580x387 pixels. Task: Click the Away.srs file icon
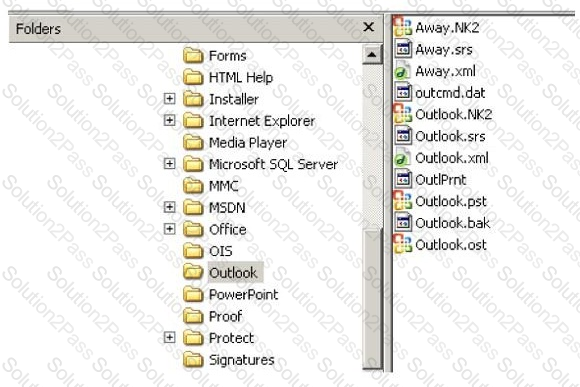[403, 49]
